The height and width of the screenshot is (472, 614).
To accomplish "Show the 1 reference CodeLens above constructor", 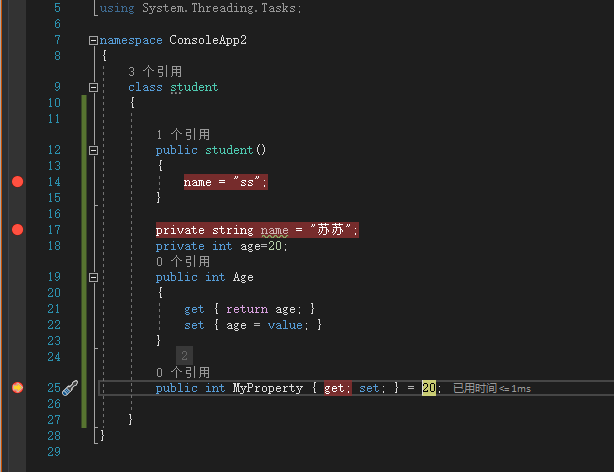I will click(x=183, y=135).
